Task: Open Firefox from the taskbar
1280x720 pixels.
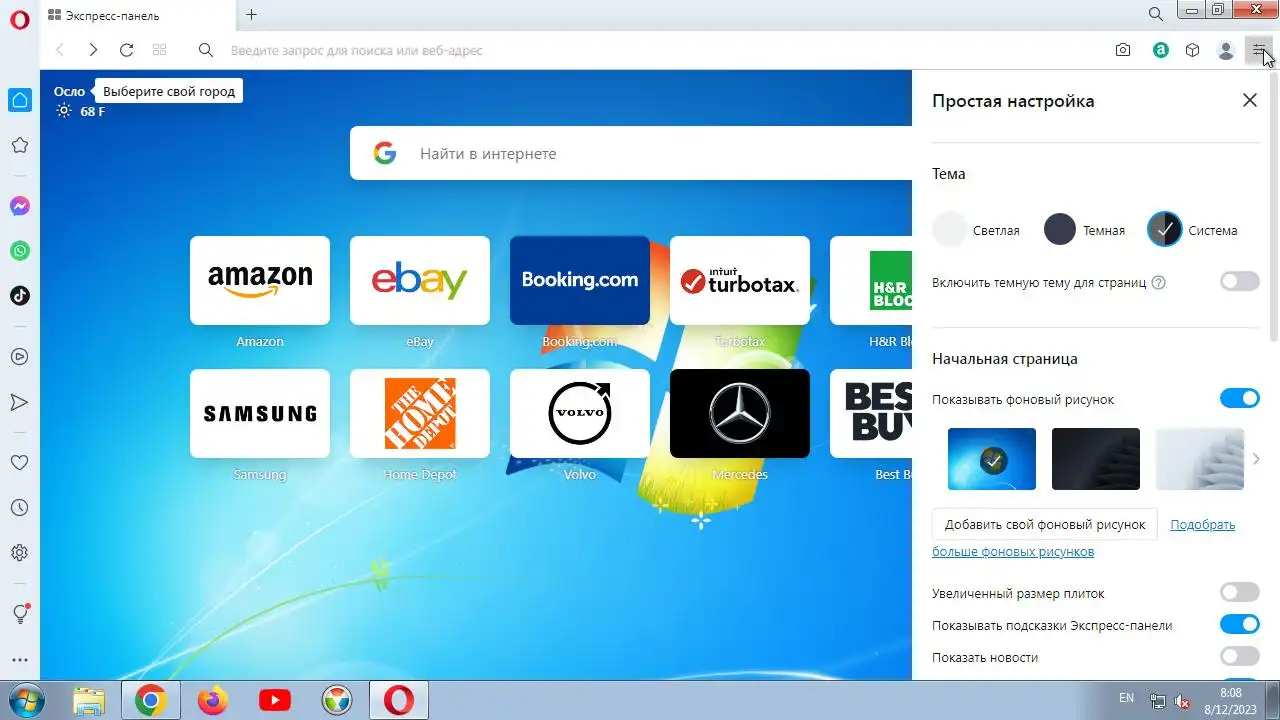Action: [x=213, y=700]
